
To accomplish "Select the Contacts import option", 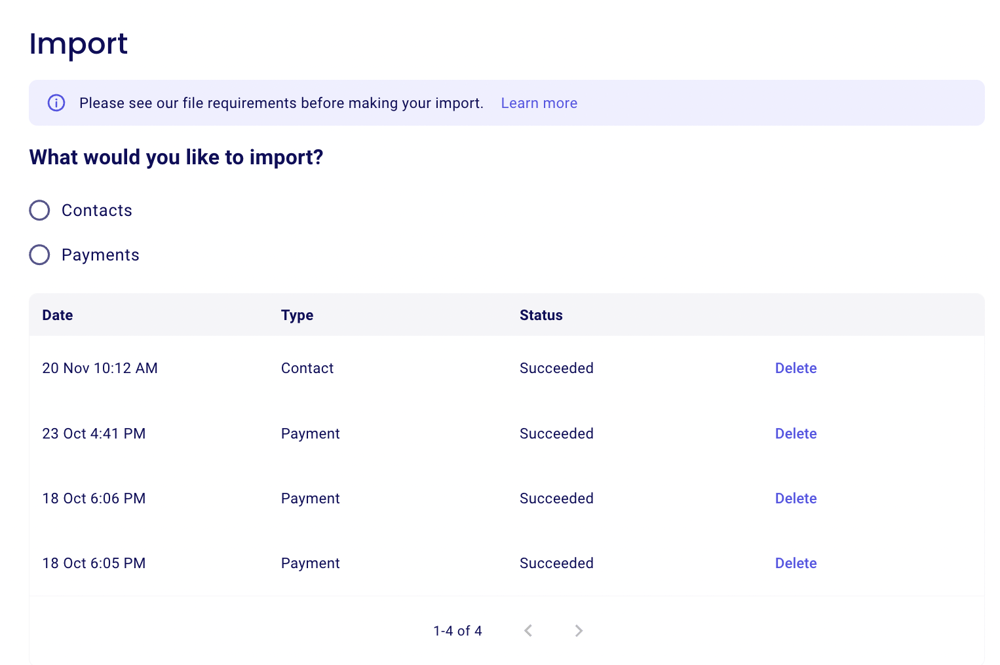I will (x=39, y=210).
